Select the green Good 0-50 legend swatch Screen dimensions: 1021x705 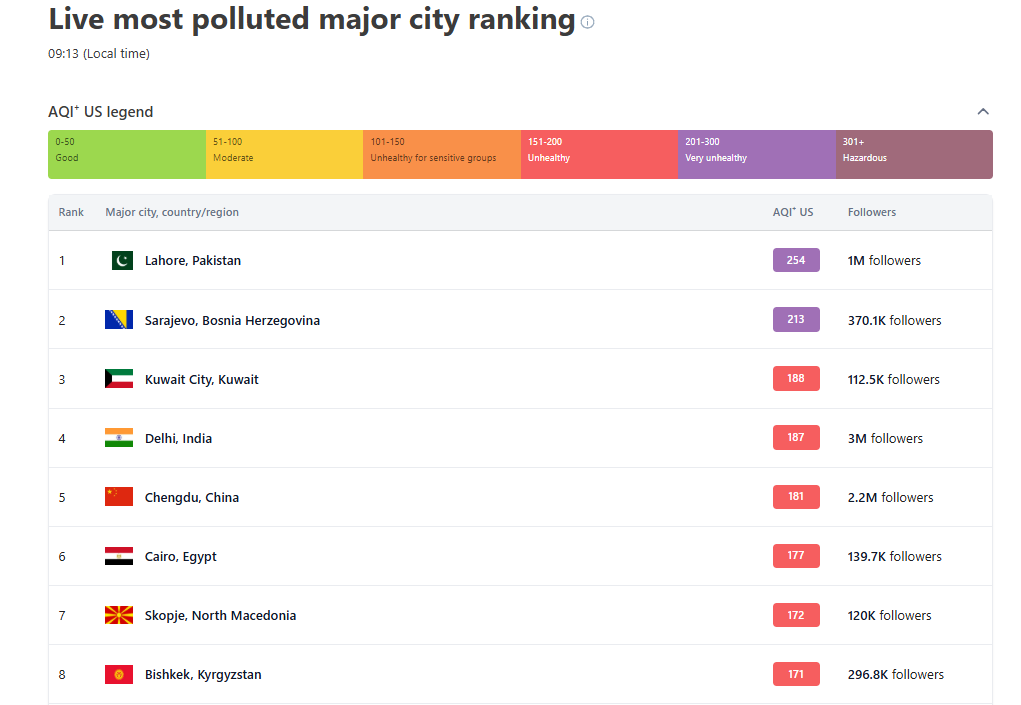[127, 154]
